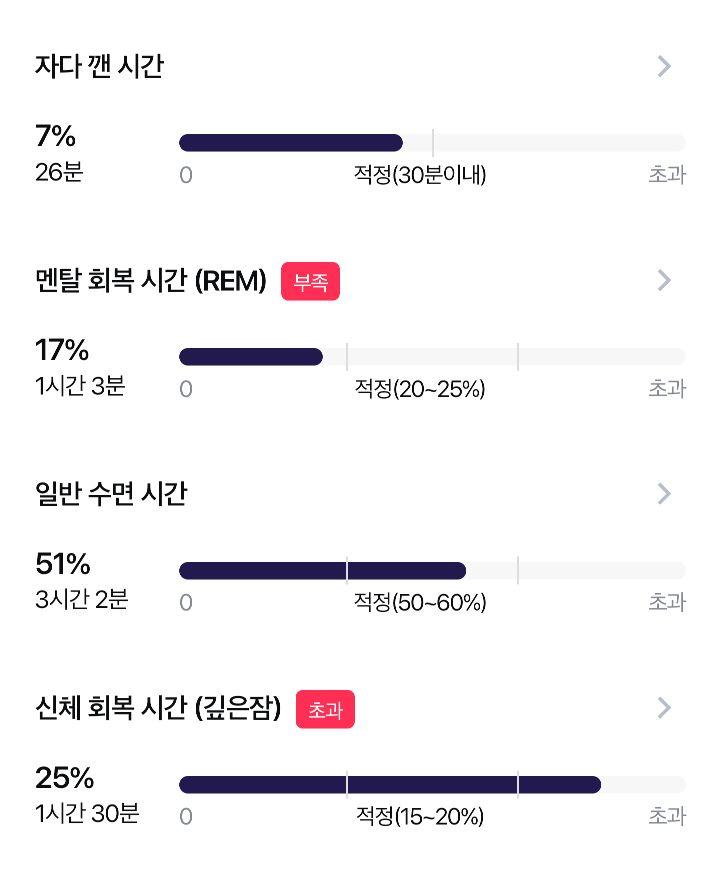The width and height of the screenshot is (720, 881).
Task: Tap the 7% awake percentage value
Action: point(56,136)
